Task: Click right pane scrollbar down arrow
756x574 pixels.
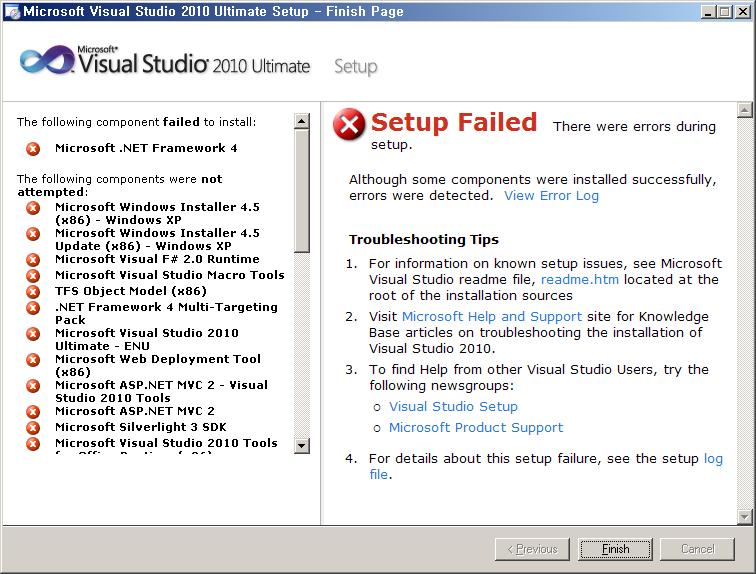Action: click(744, 517)
